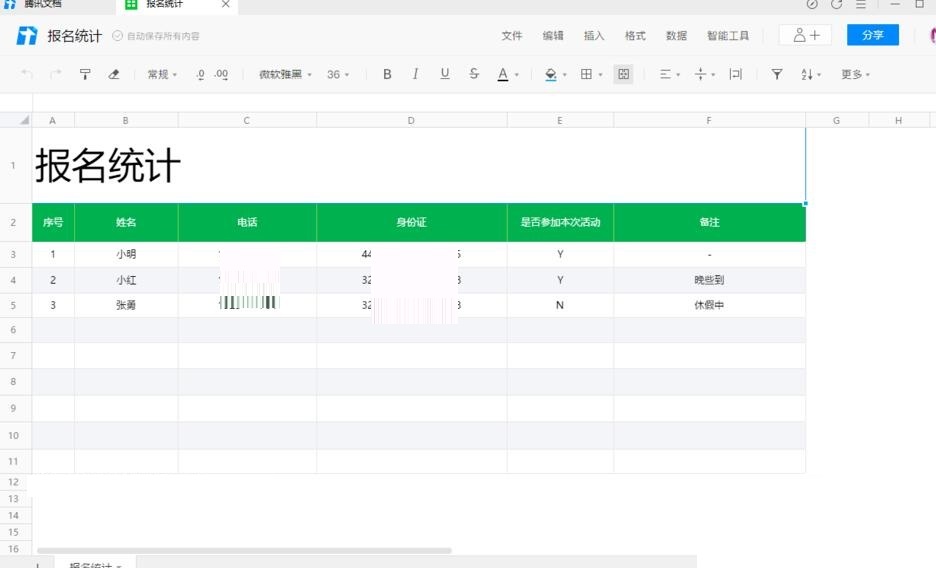Open the sort A-Z dropdown

pyautogui.click(x=811, y=74)
